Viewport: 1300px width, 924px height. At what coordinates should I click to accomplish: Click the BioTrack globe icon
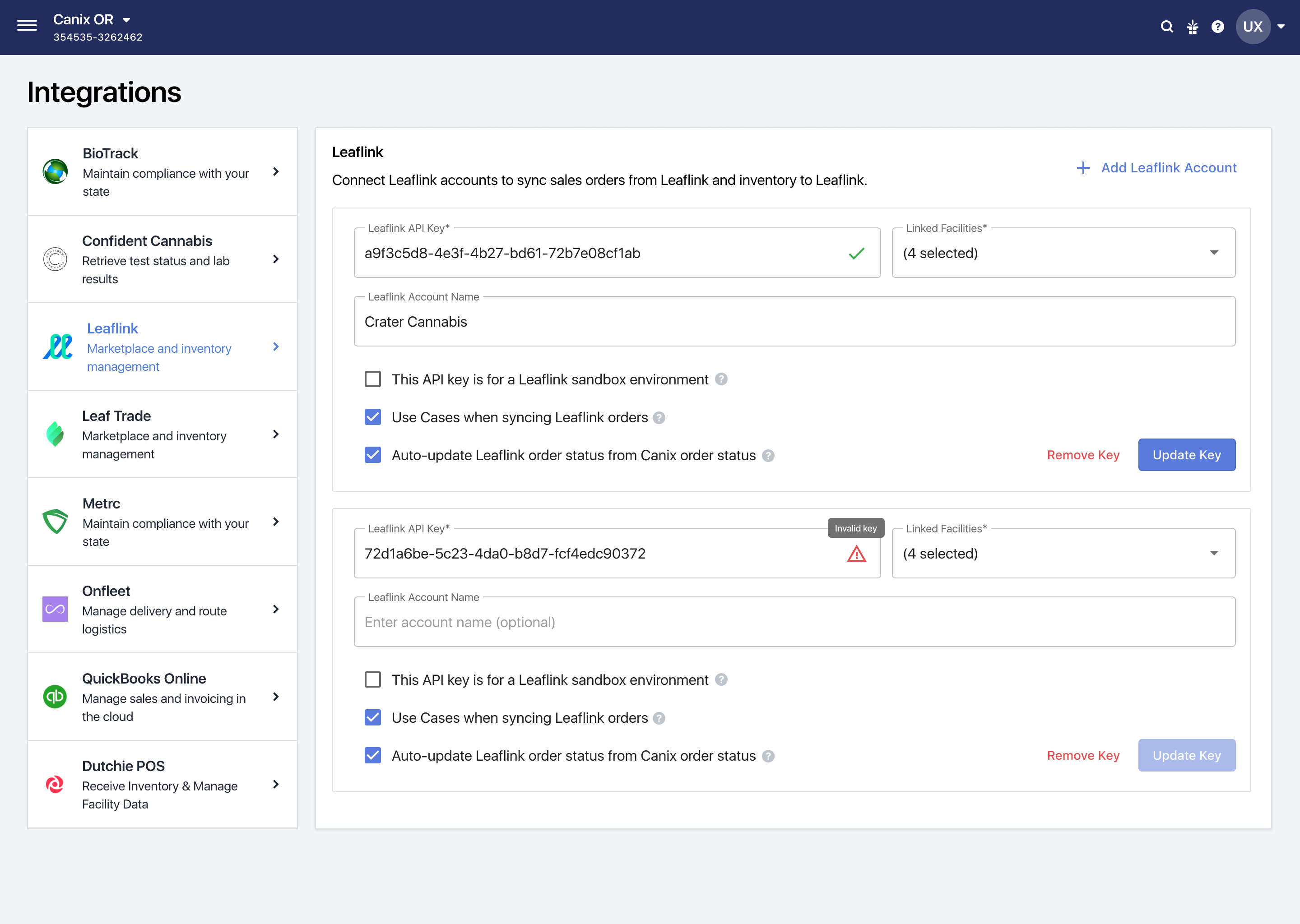click(x=55, y=172)
